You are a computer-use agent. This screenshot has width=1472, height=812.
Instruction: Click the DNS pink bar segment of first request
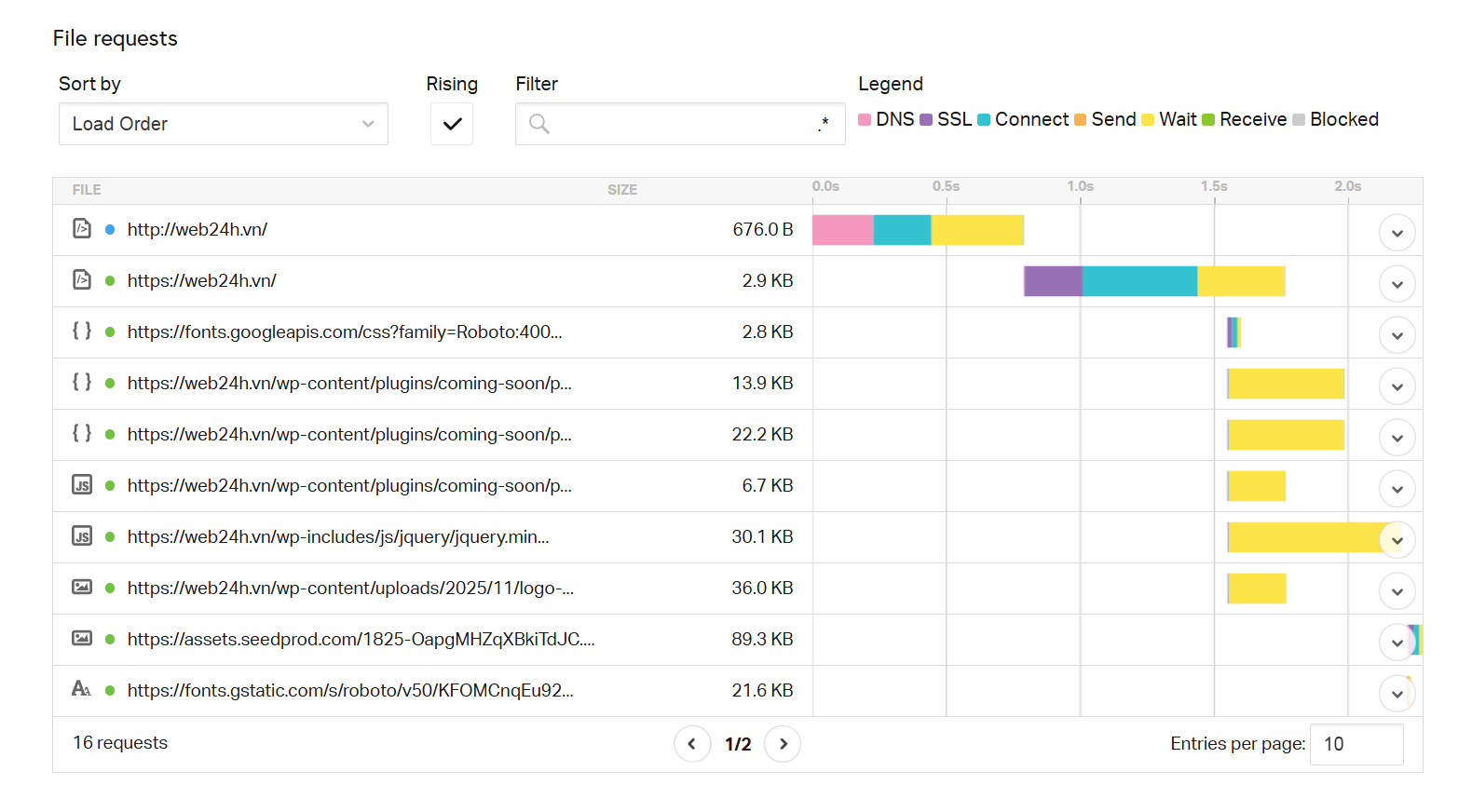[x=842, y=230]
